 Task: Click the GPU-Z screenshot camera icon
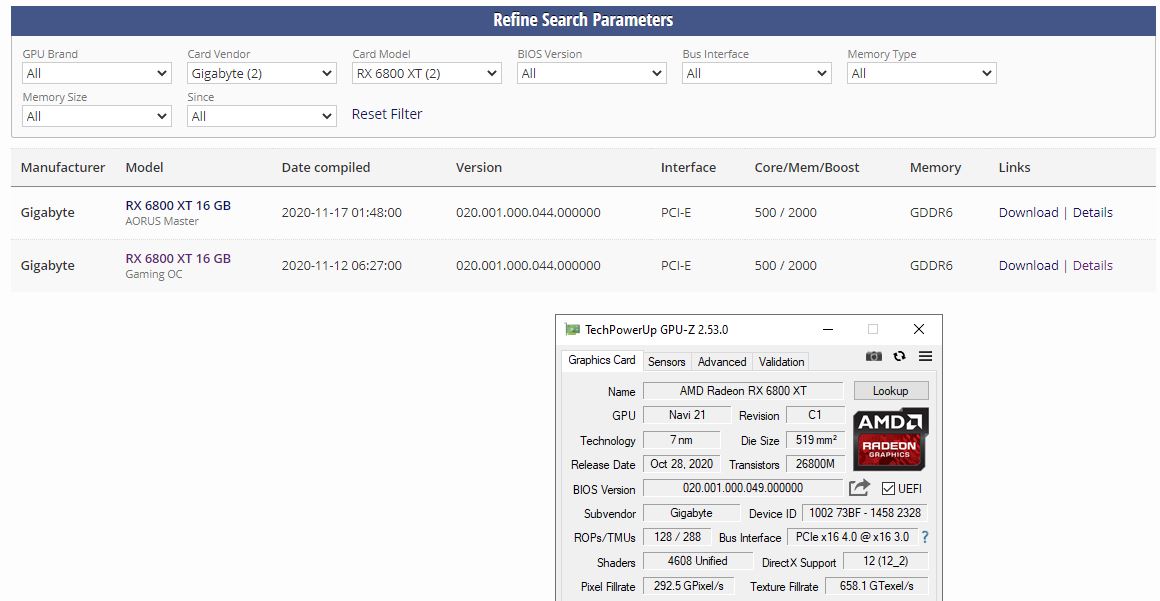tap(874, 357)
